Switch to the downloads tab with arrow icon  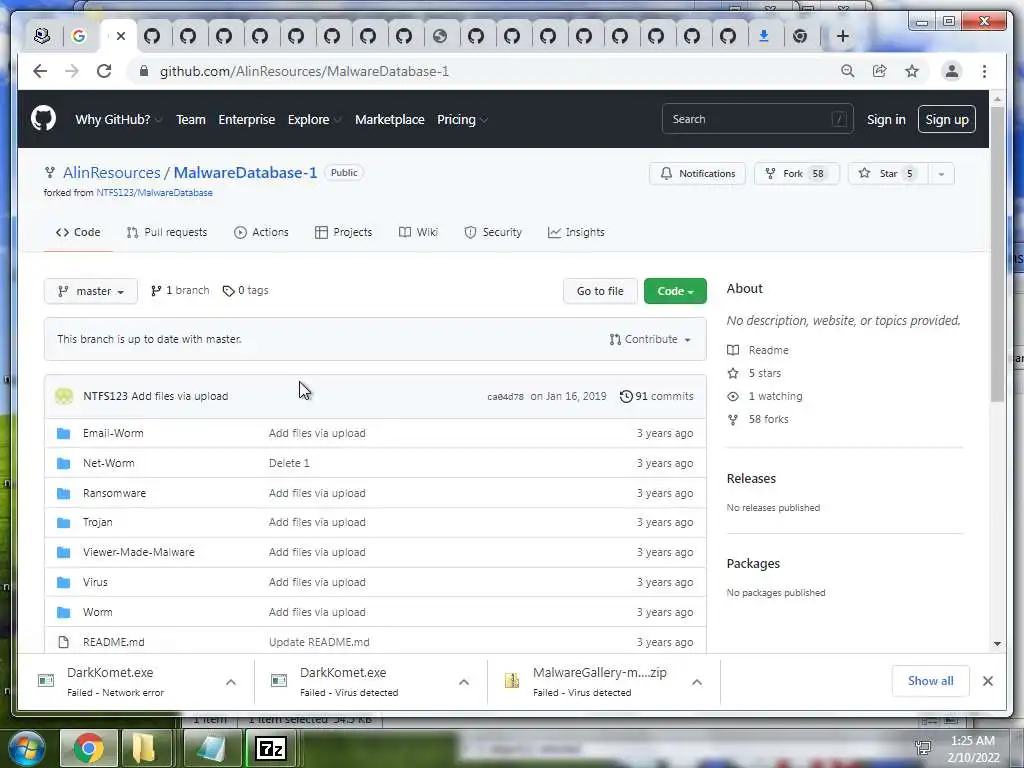(x=763, y=36)
